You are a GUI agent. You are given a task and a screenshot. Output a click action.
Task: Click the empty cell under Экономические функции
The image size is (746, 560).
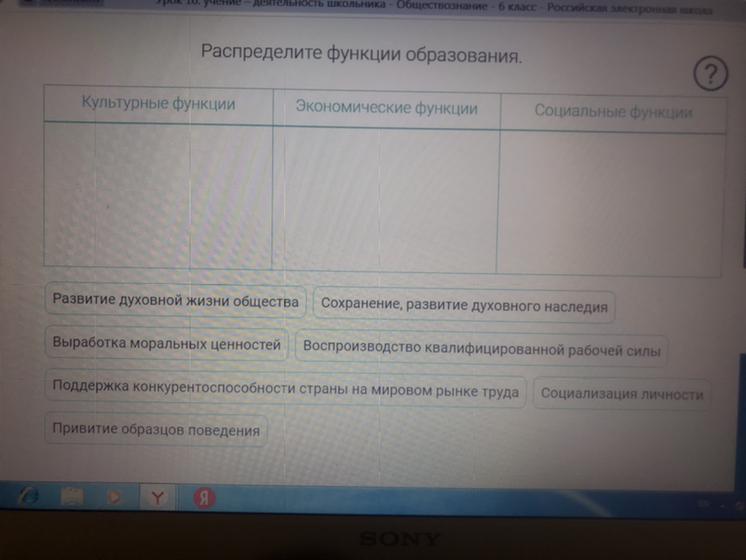tap(385, 200)
